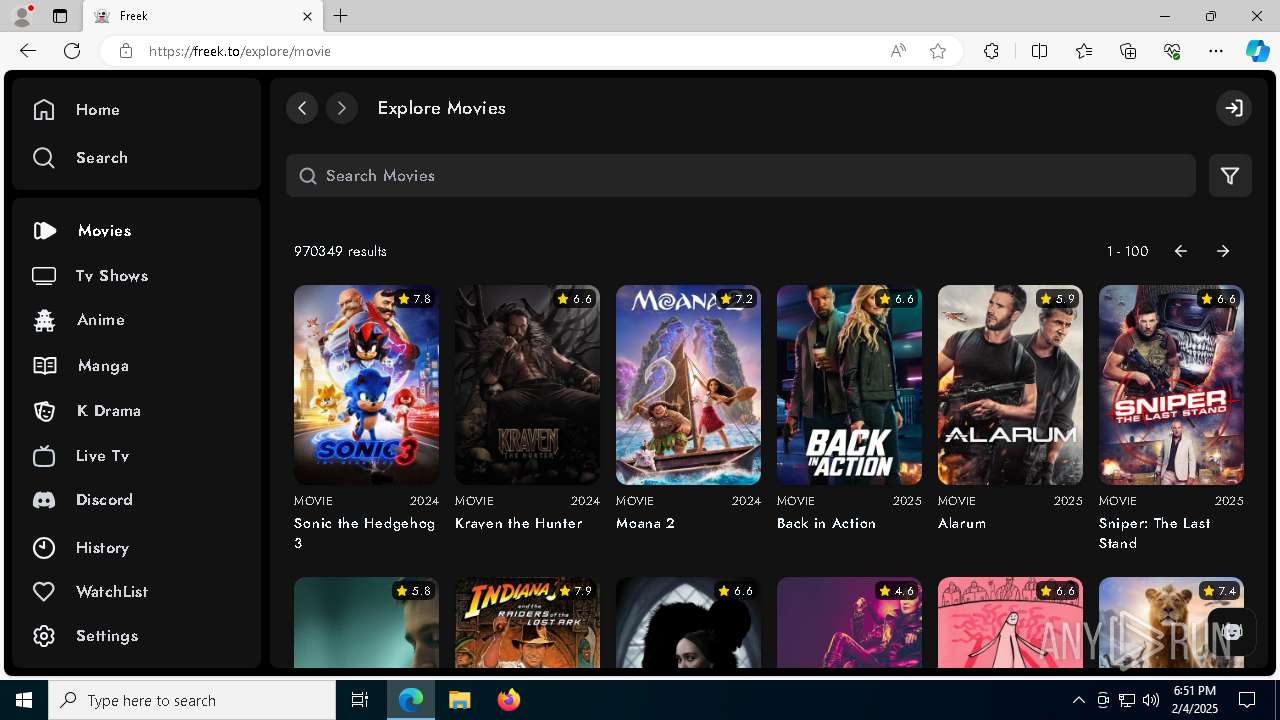Screen dimensions: 1280x720
Task: Open the Home sidebar item
Action: click(76, 110)
